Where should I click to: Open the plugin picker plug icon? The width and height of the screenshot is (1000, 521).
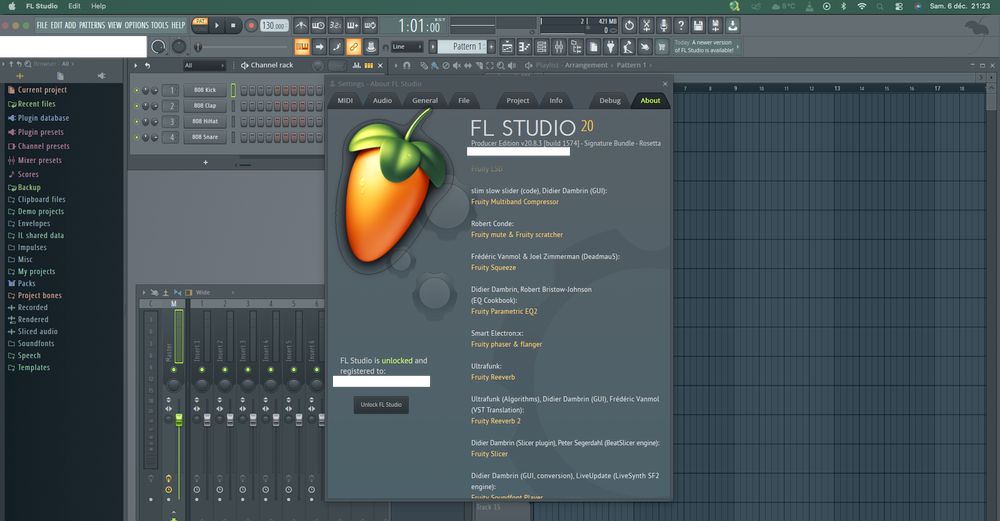tap(610, 47)
